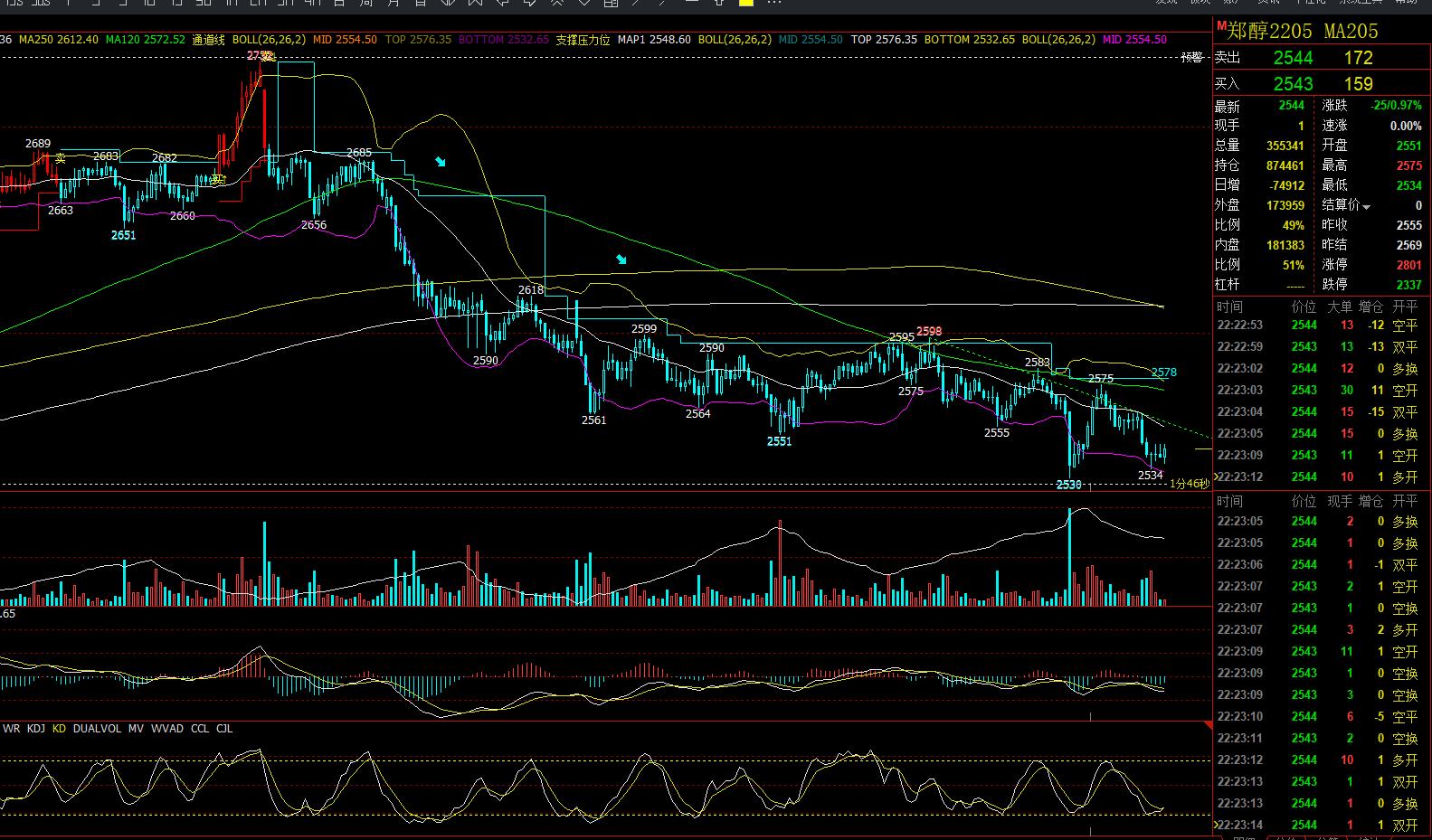Open the CJL indicator tab
Image resolution: width=1432 pixels, height=840 pixels.
224,729
